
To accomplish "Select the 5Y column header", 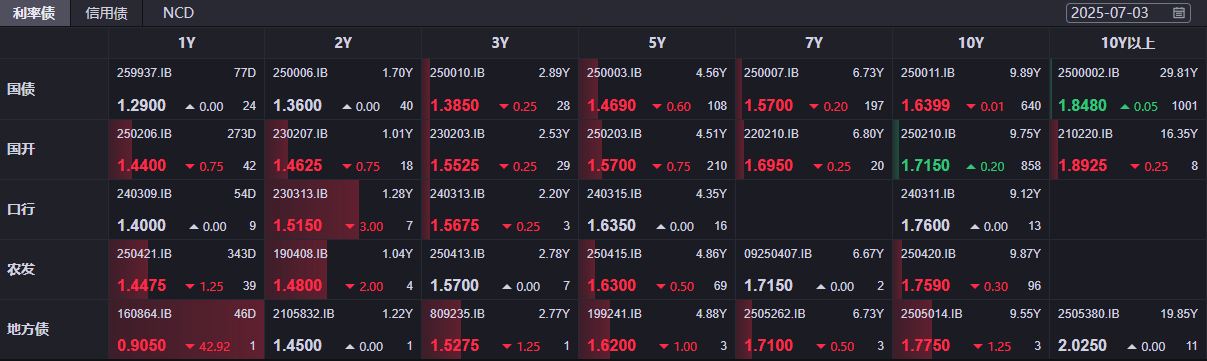I will pyautogui.click(x=657, y=43).
